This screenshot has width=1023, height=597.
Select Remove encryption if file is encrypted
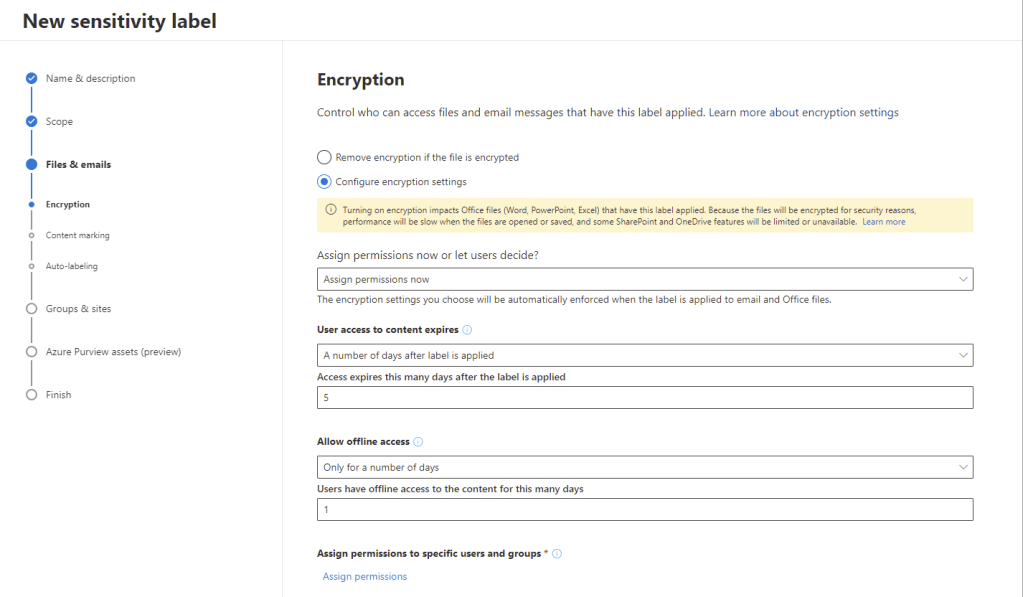pos(324,157)
